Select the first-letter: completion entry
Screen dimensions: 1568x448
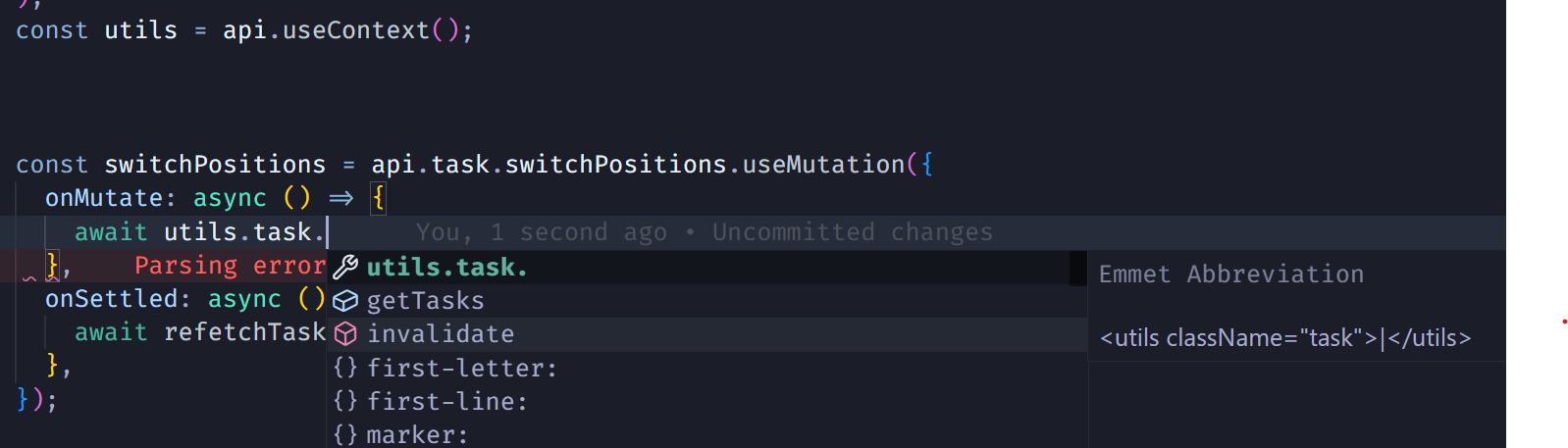click(461, 368)
